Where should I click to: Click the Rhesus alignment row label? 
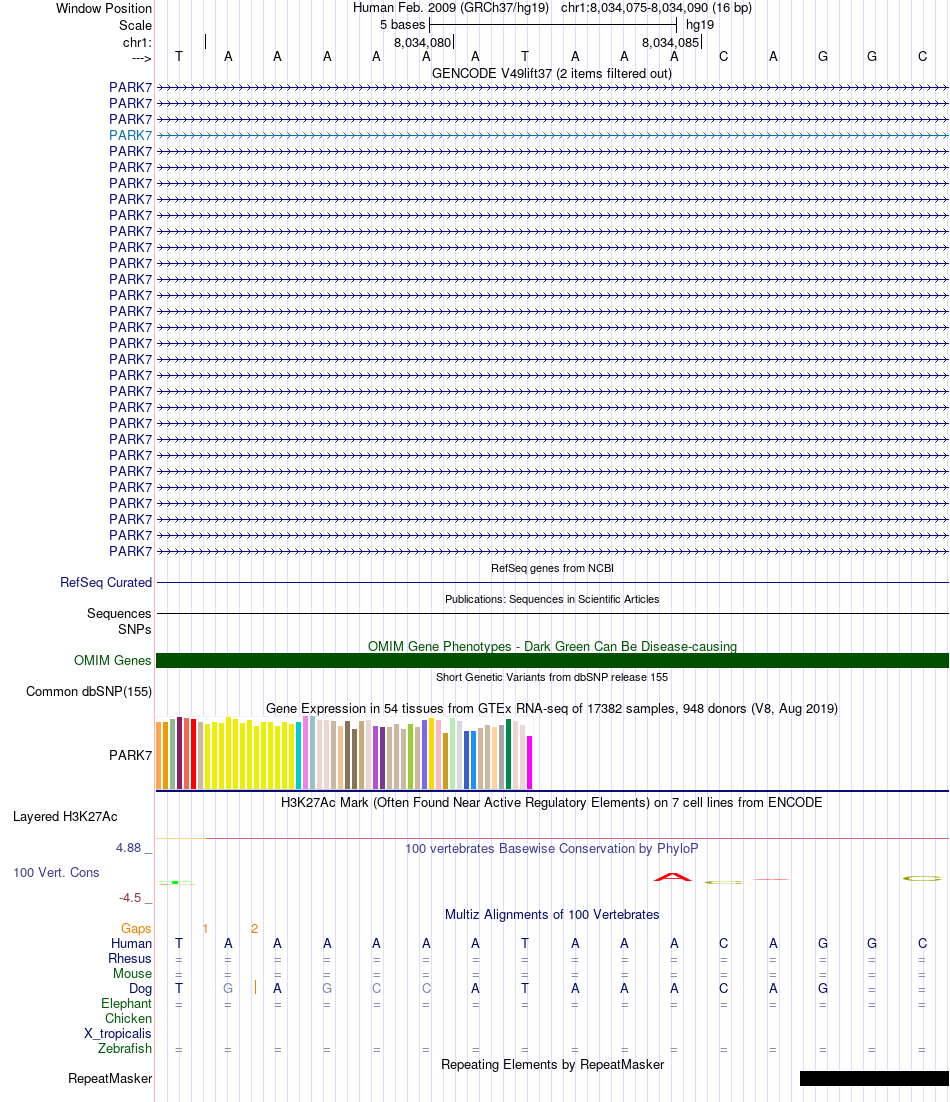point(130,959)
